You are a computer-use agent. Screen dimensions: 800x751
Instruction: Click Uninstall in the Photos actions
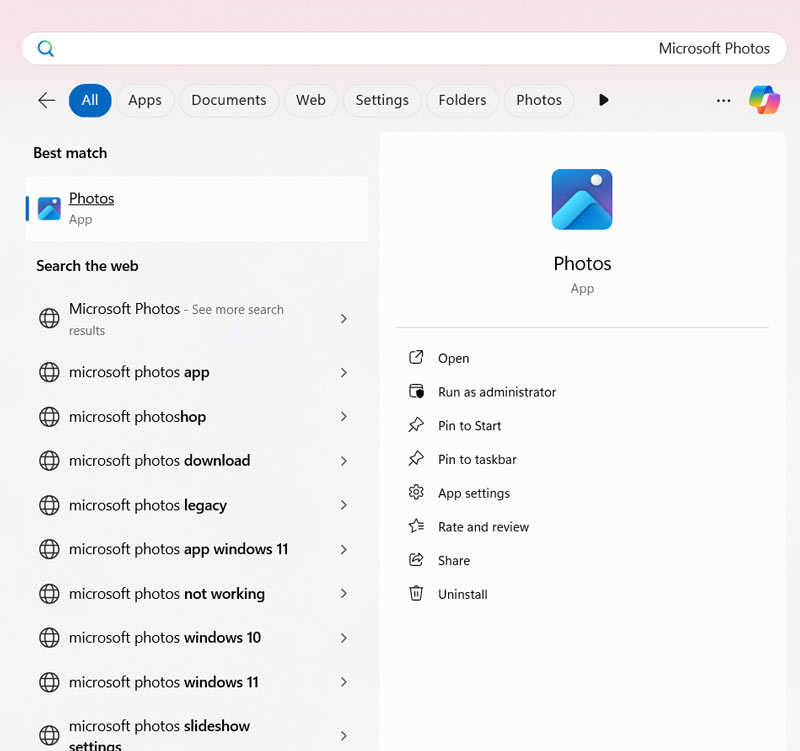pyautogui.click(x=463, y=594)
